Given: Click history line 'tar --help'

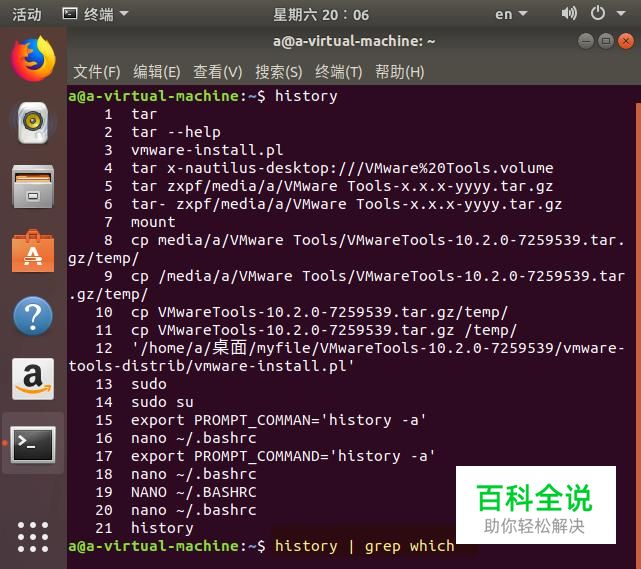Looking at the screenshot, I should pyautogui.click(x=176, y=132).
